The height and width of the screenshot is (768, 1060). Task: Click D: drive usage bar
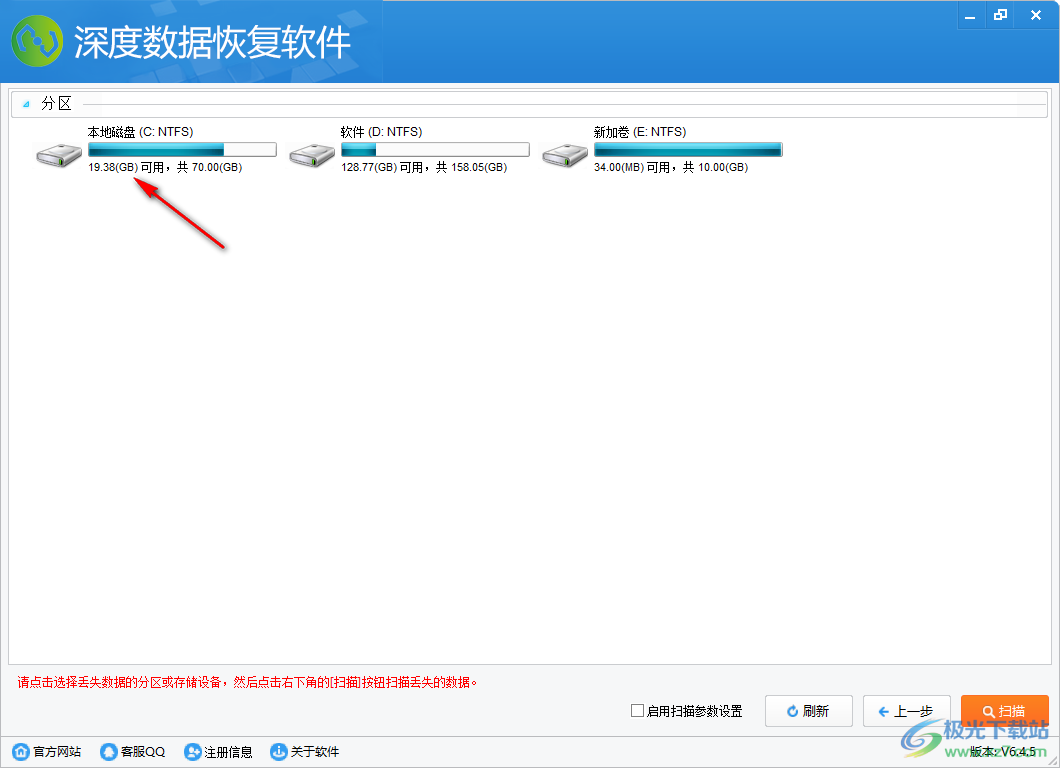(435, 149)
